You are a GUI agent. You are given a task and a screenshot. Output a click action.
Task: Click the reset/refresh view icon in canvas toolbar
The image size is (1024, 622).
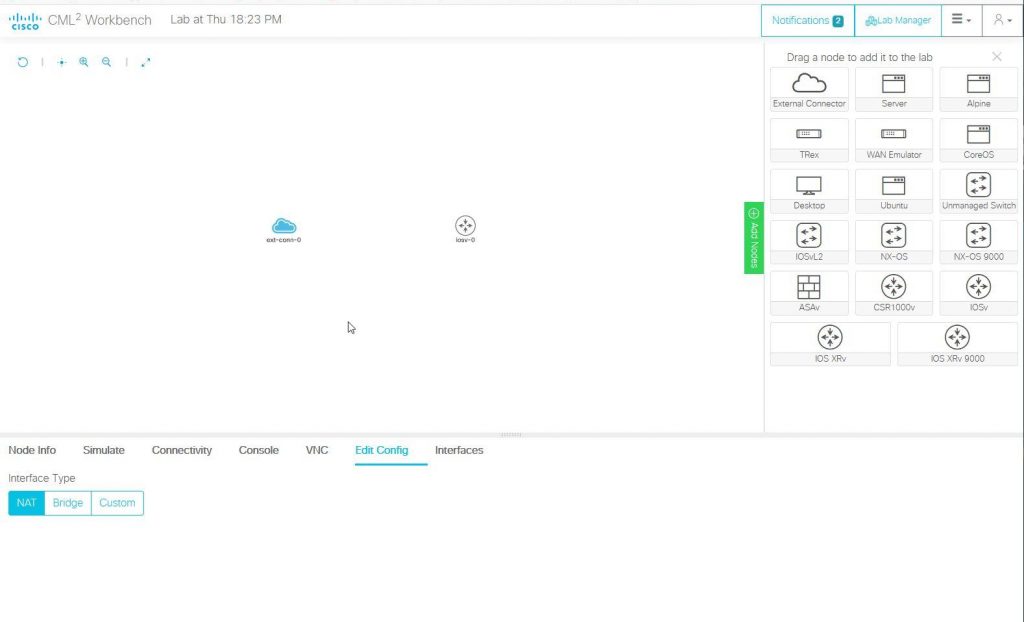[23, 62]
